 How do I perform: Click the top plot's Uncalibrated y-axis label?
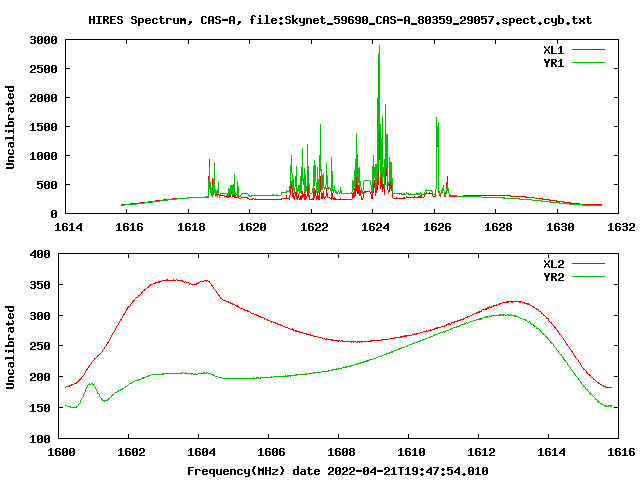[x=10, y=127]
